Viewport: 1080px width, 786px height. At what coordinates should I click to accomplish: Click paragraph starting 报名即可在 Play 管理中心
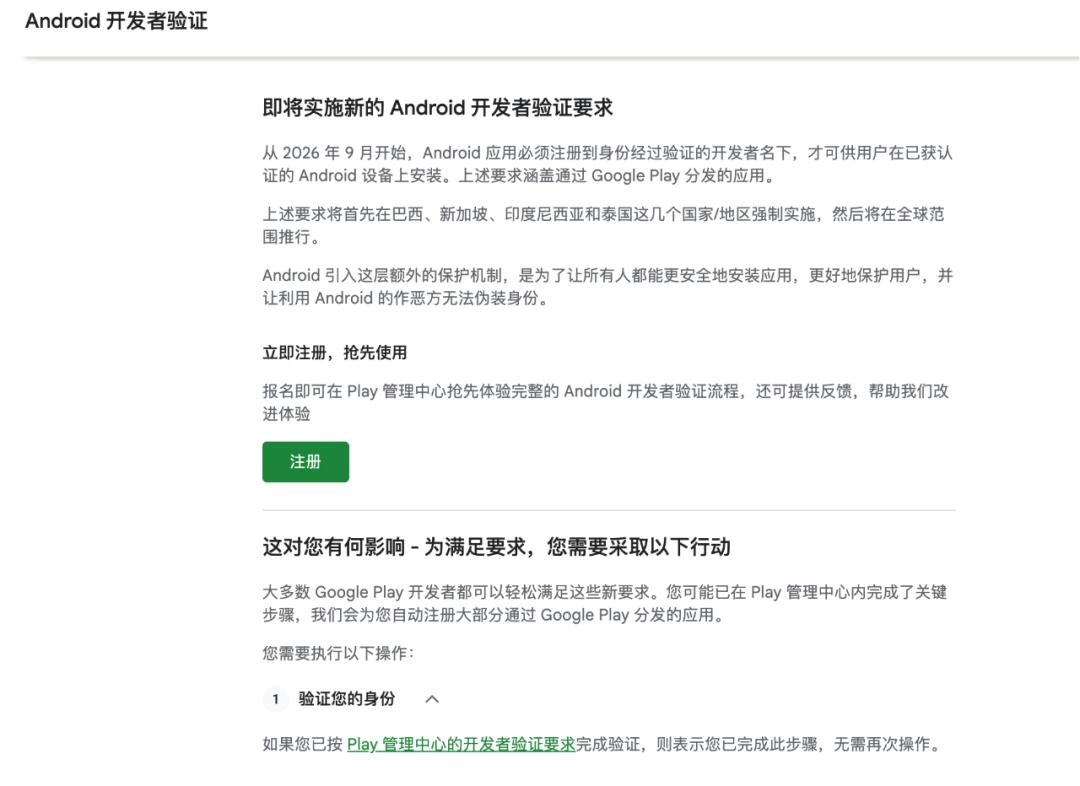pyautogui.click(x=605, y=402)
